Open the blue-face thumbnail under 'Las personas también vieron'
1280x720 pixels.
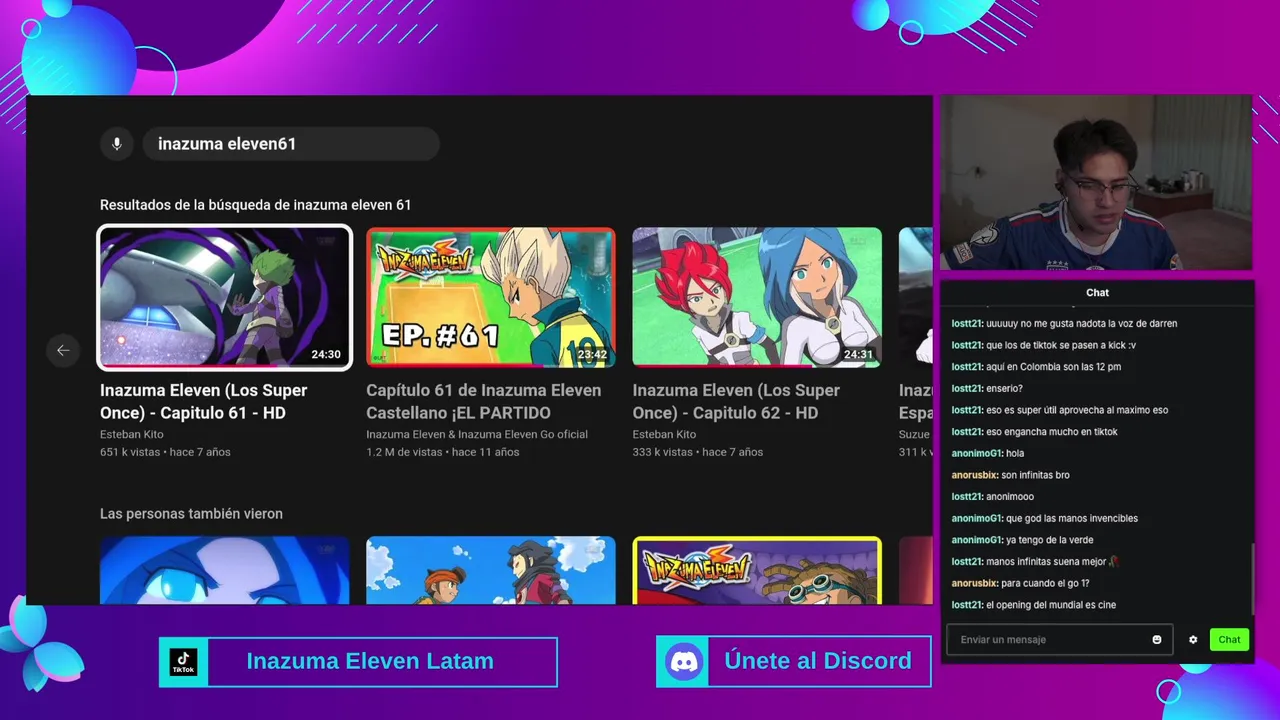coord(225,571)
